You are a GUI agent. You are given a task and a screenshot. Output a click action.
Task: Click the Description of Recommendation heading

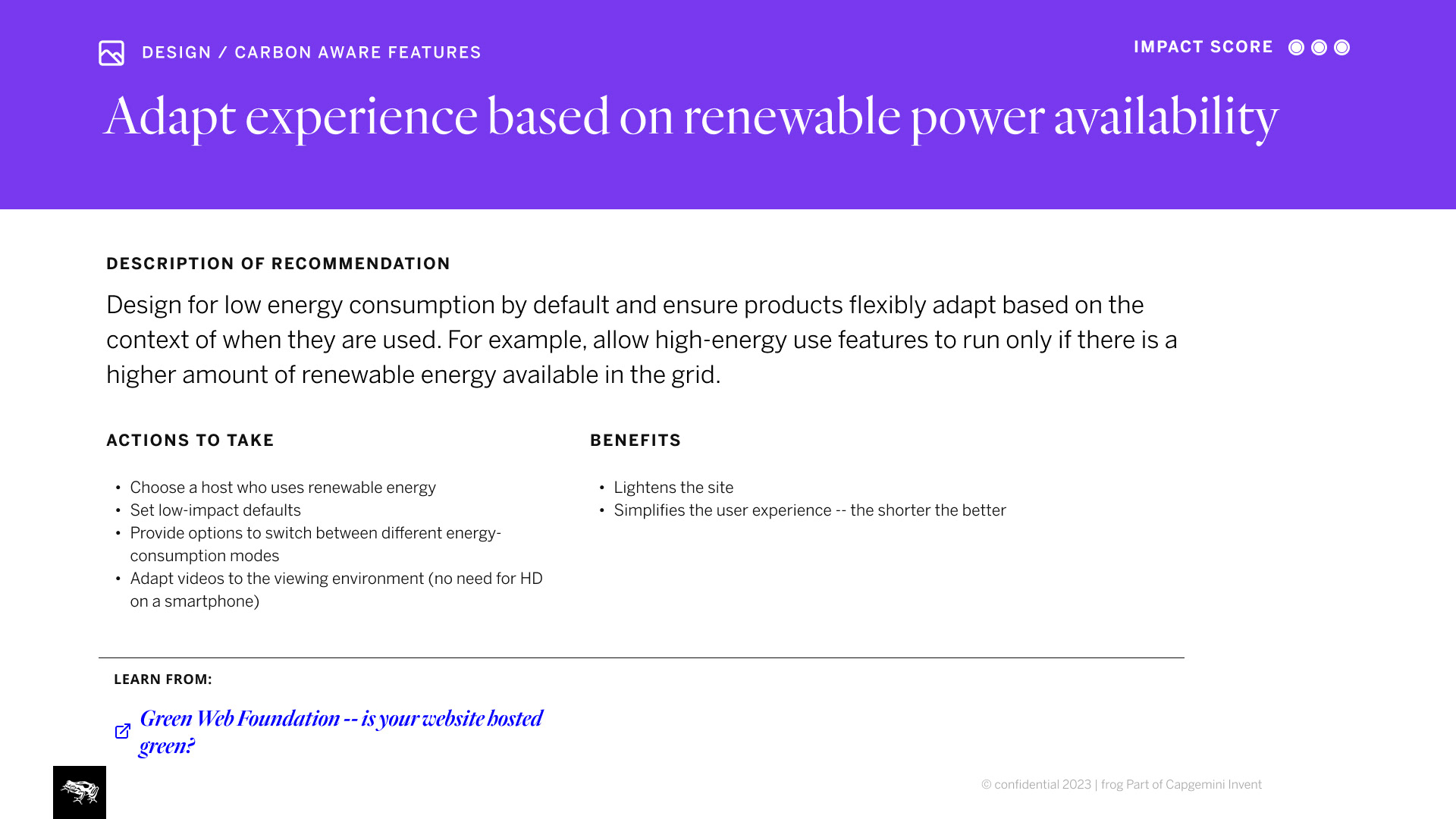pyautogui.click(x=278, y=264)
